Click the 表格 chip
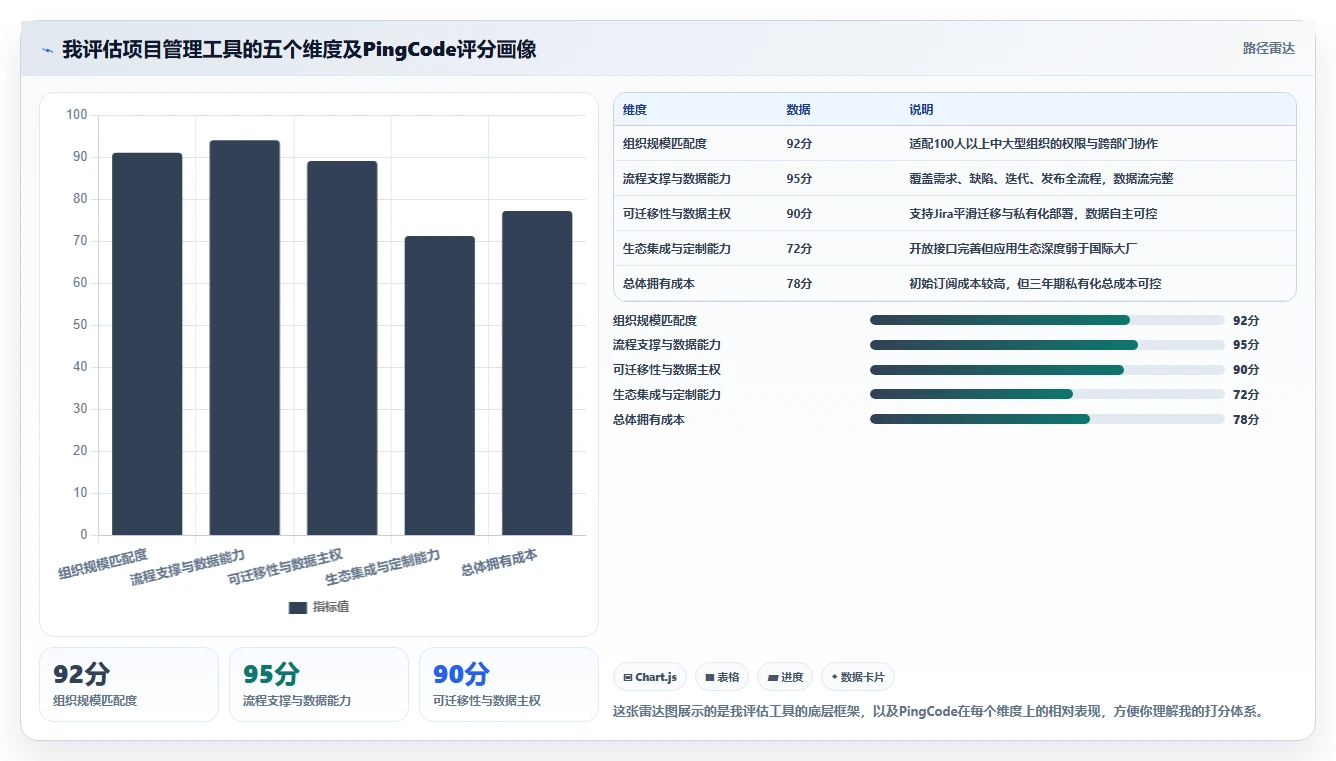Image resolution: width=1336 pixels, height=761 pixels. pyautogui.click(x=722, y=677)
